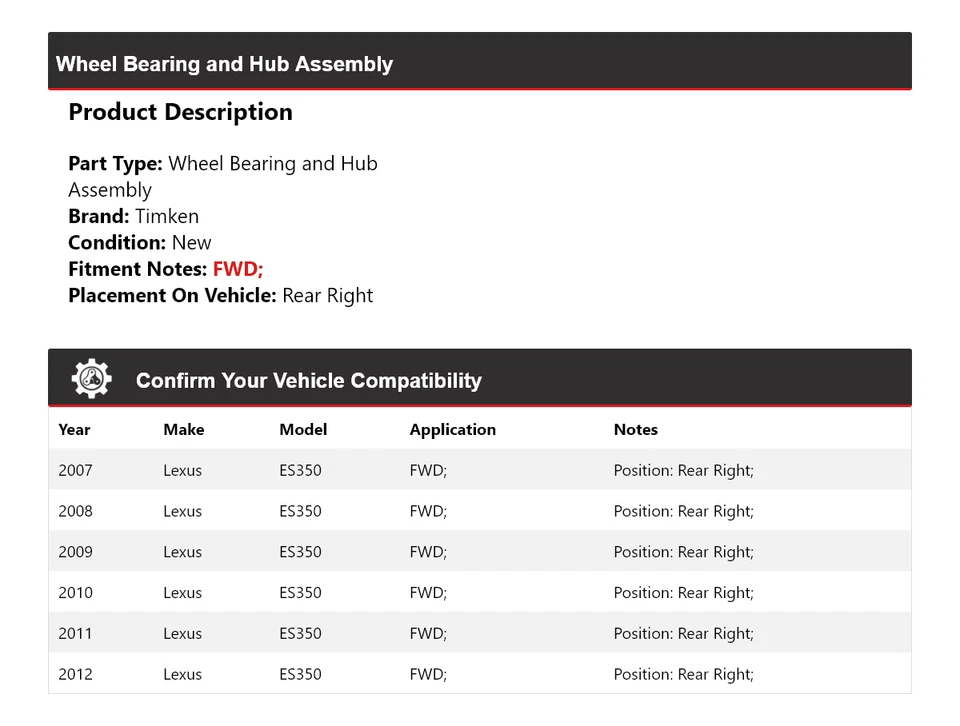Select the red FWD fitment note
Screen dimensions: 960x726
pyautogui.click(x=238, y=269)
